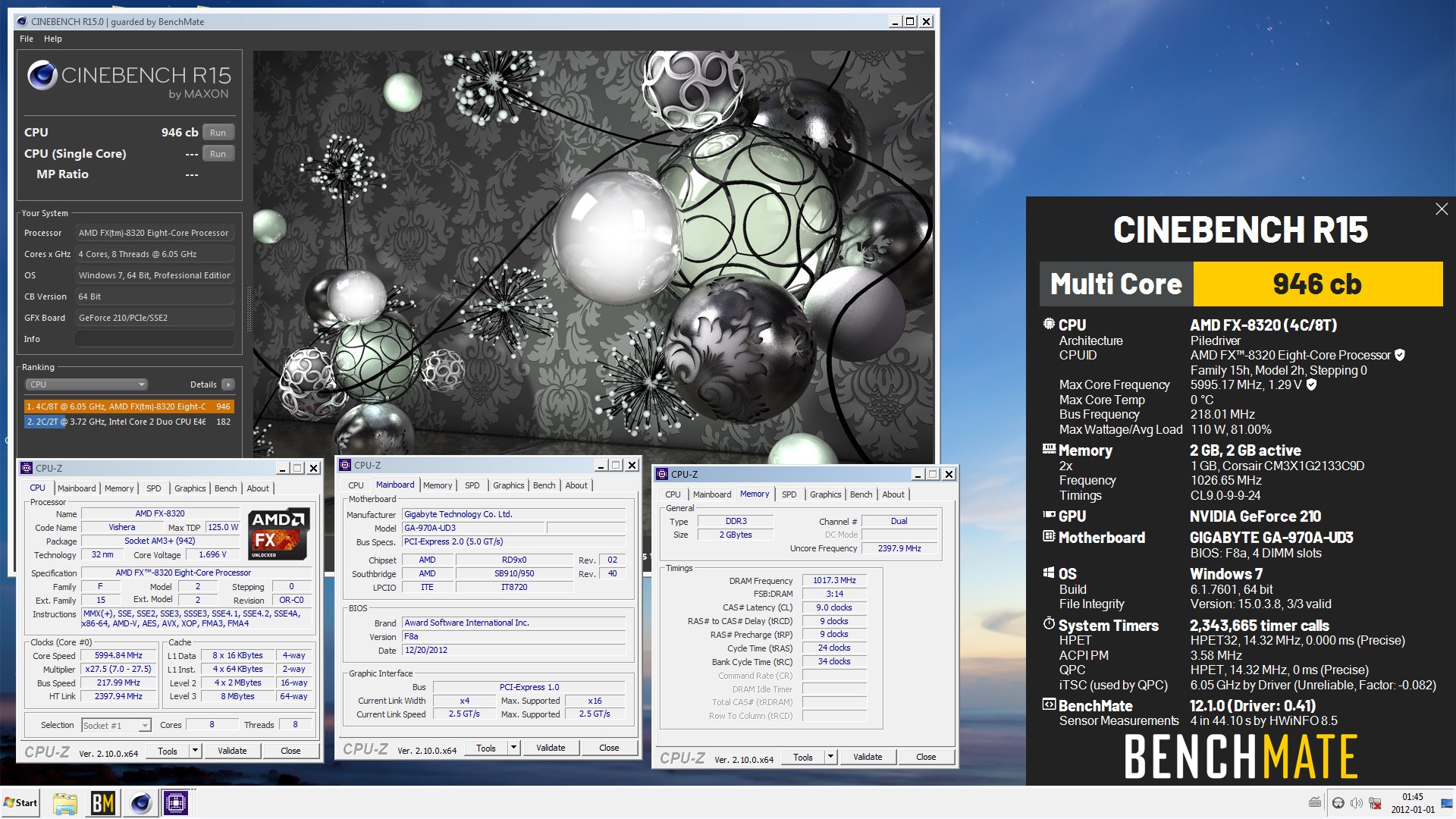Viewport: 1456px width, 819px height.
Task: Click the blue monitor icon right of clock
Action: 1447,803
